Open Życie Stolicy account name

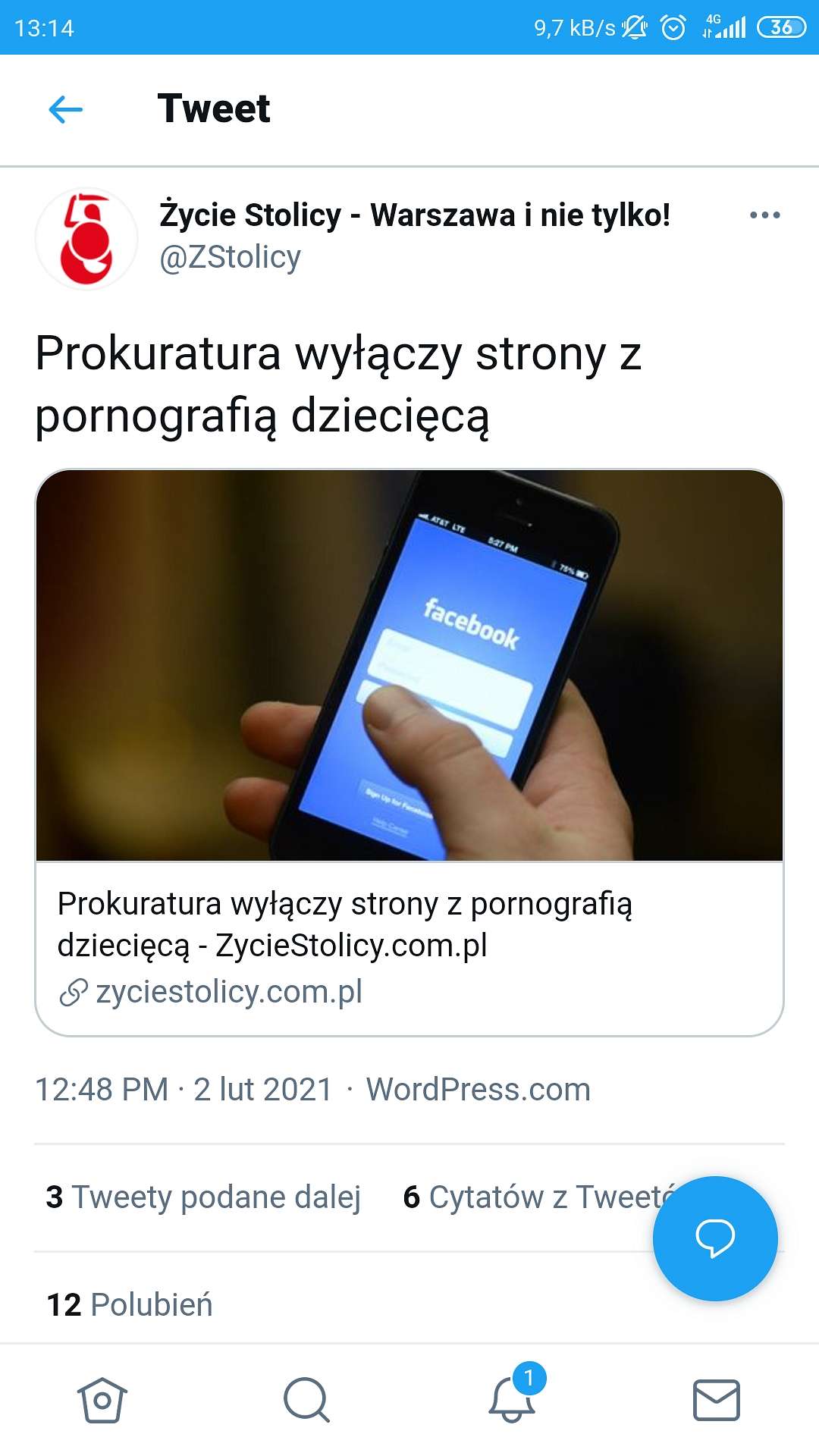point(415,215)
